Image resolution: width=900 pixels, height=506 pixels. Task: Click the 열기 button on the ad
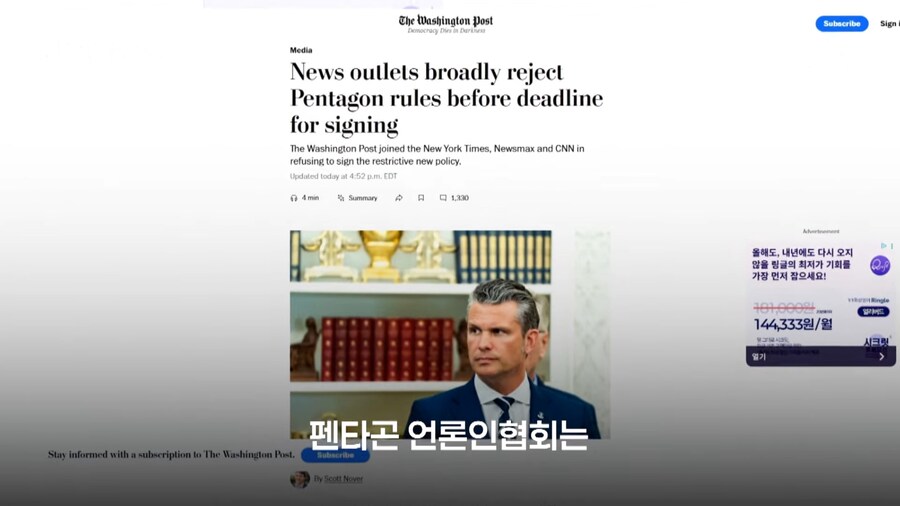click(x=759, y=356)
